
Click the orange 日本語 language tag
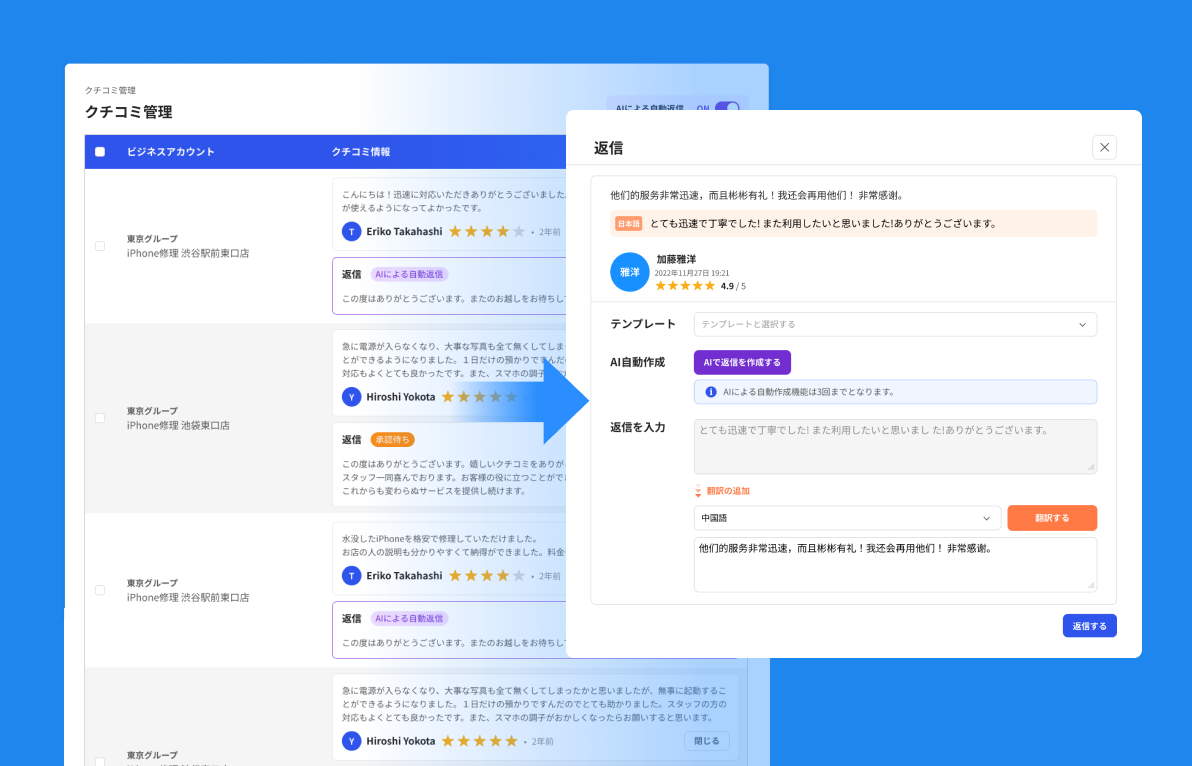point(628,224)
